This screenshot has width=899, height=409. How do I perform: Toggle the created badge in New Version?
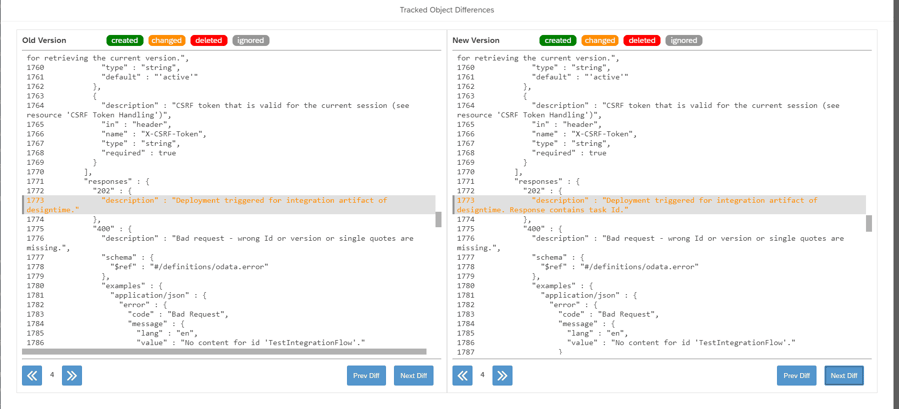click(558, 40)
